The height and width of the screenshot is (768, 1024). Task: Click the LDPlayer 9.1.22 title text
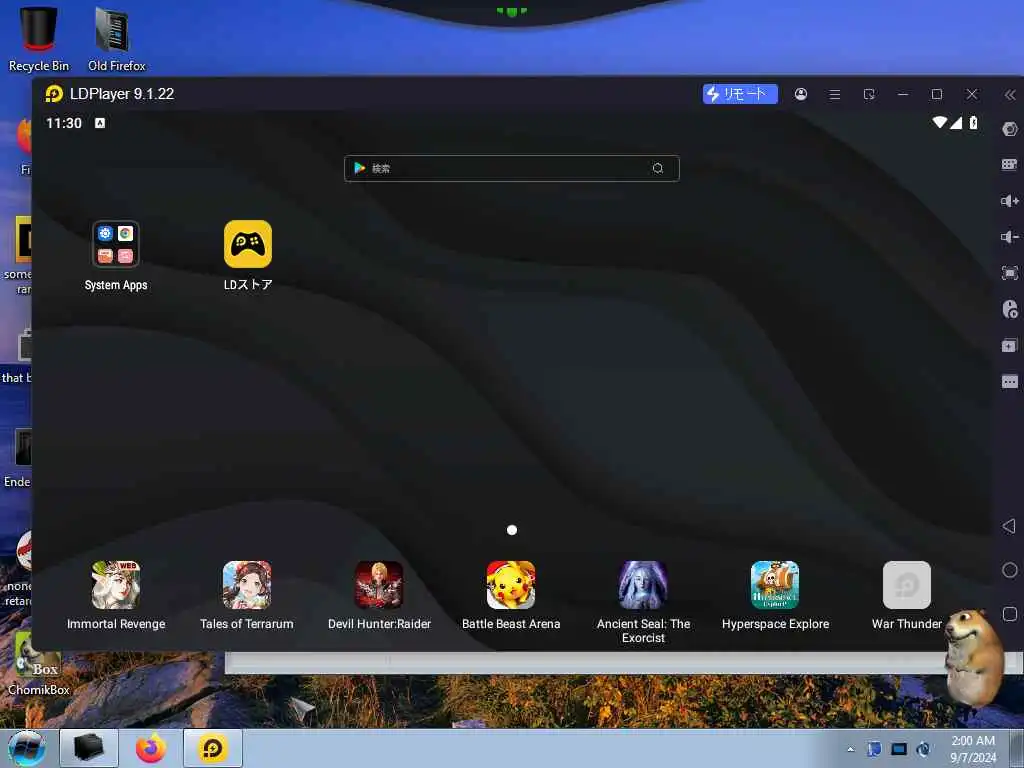point(121,94)
